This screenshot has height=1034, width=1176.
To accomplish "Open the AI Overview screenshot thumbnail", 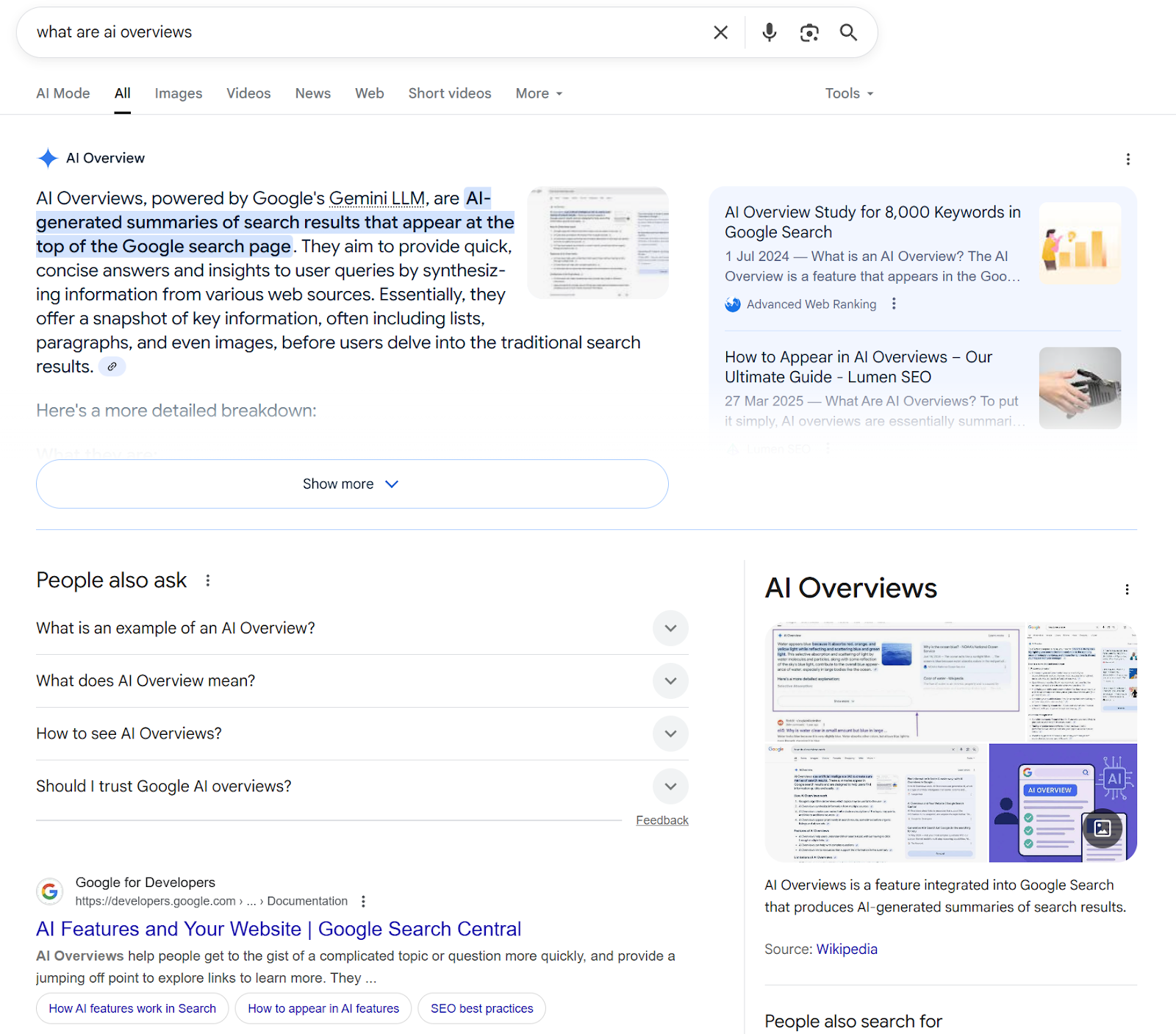I will point(598,243).
